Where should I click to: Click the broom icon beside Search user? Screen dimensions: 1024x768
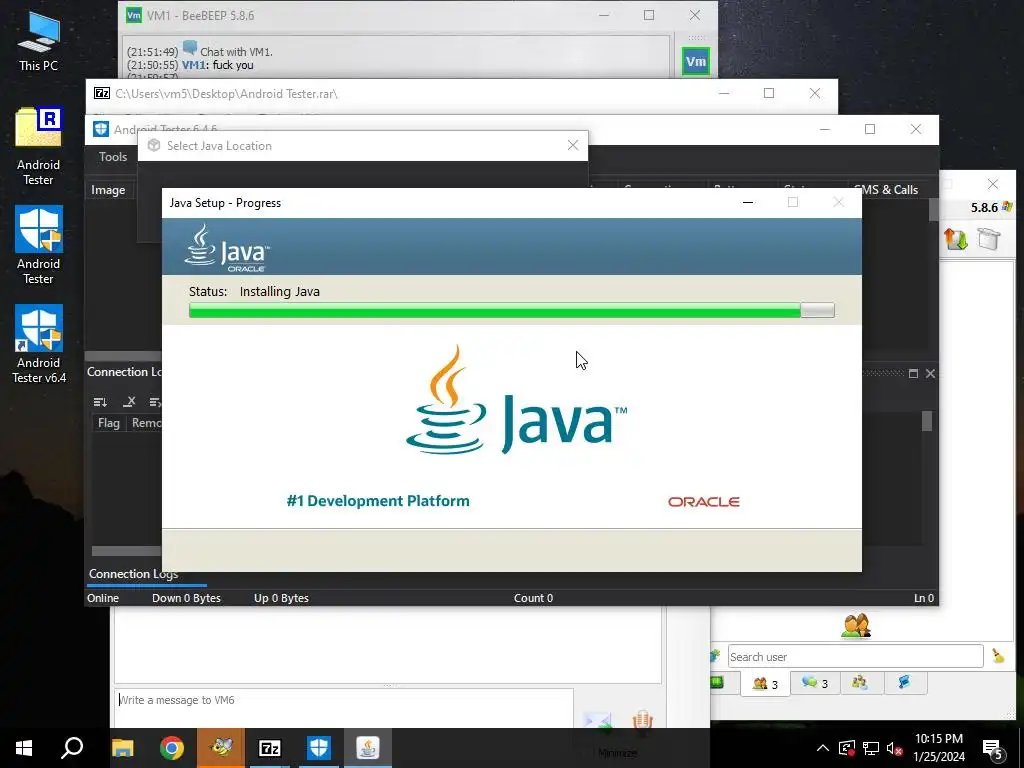pyautogui.click(x=998, y=656)
